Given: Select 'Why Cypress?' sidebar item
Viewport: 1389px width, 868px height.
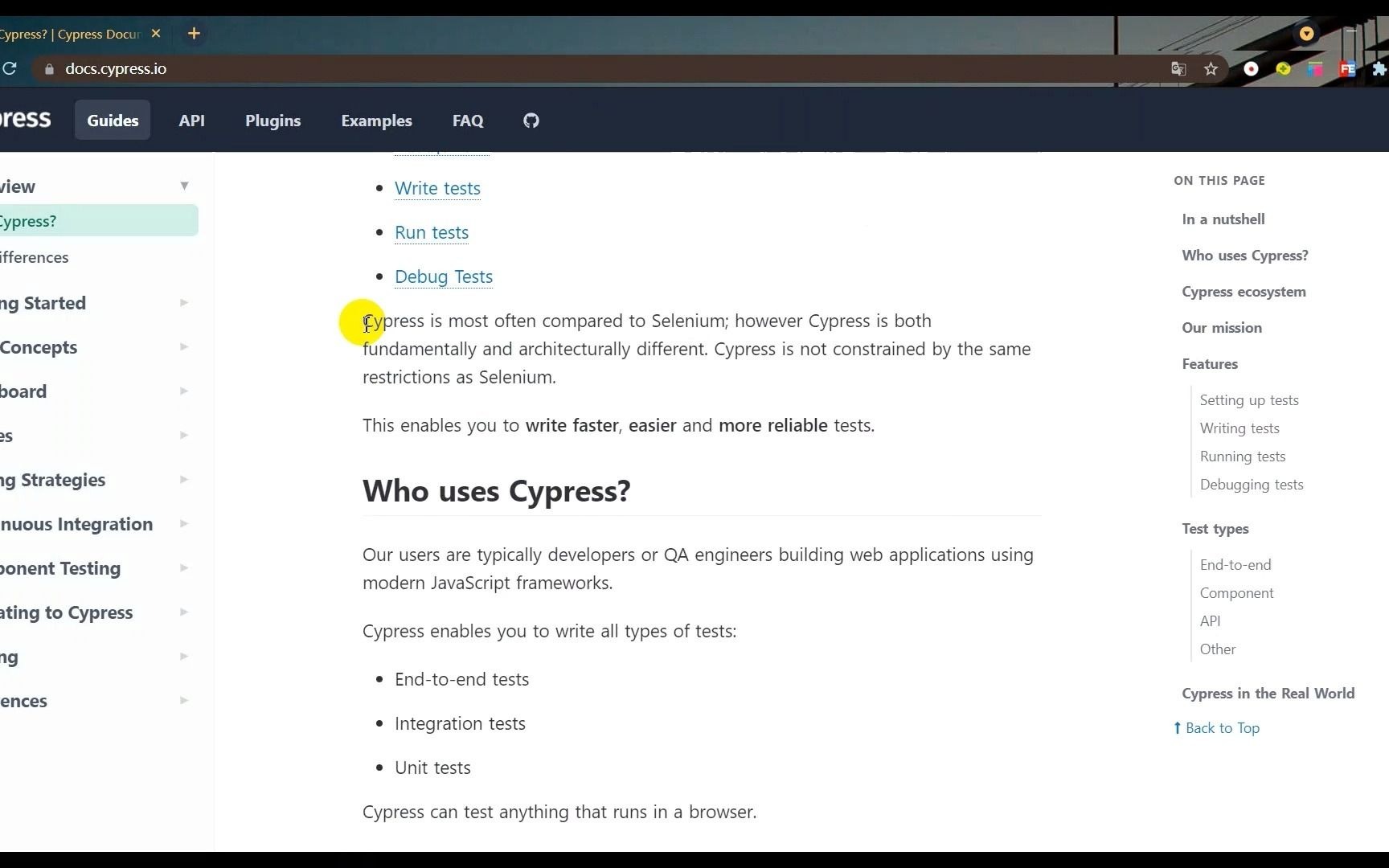Looking at the screenshot, I should click(99, 221).
